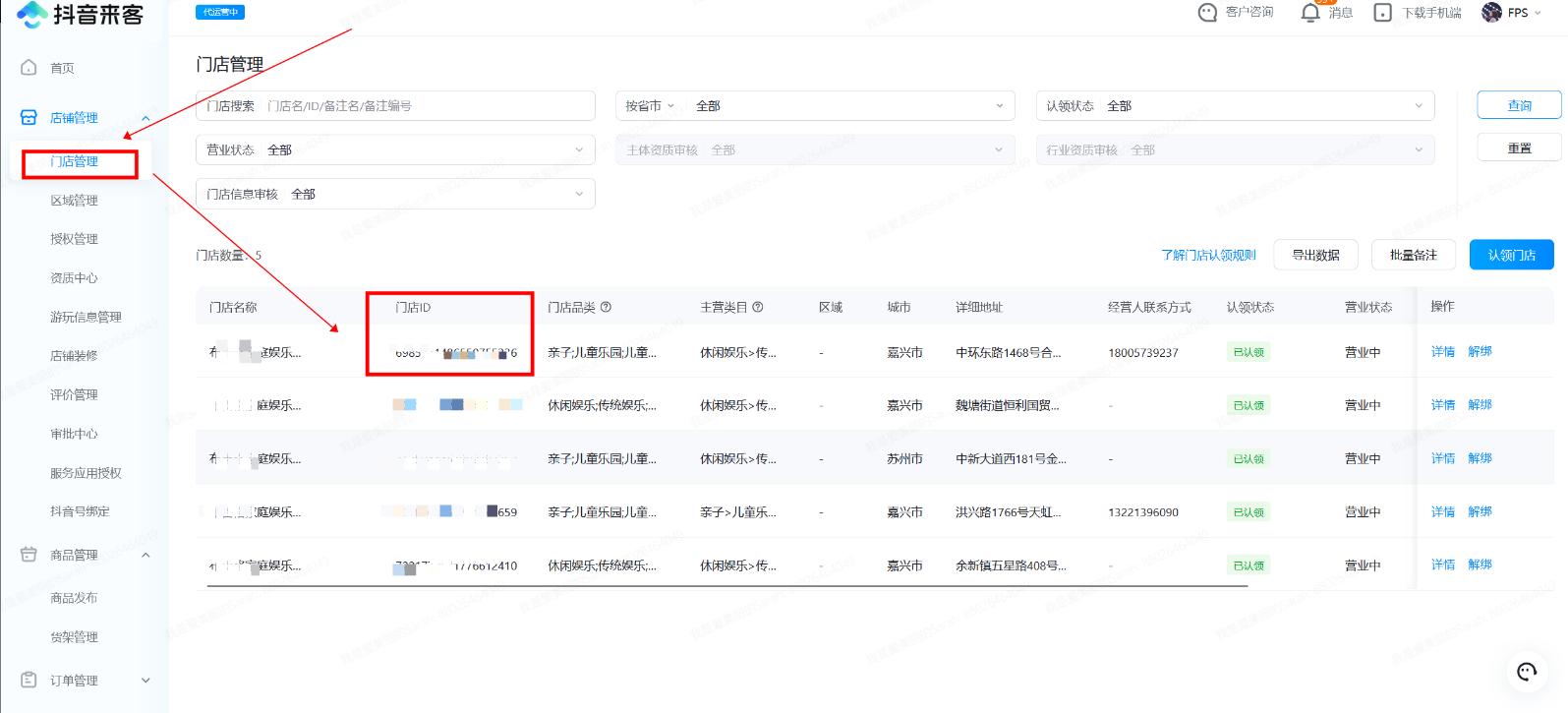Open the 认领状态 dropdown
Screen dimensions: 1568x713
coord(1235,105)
